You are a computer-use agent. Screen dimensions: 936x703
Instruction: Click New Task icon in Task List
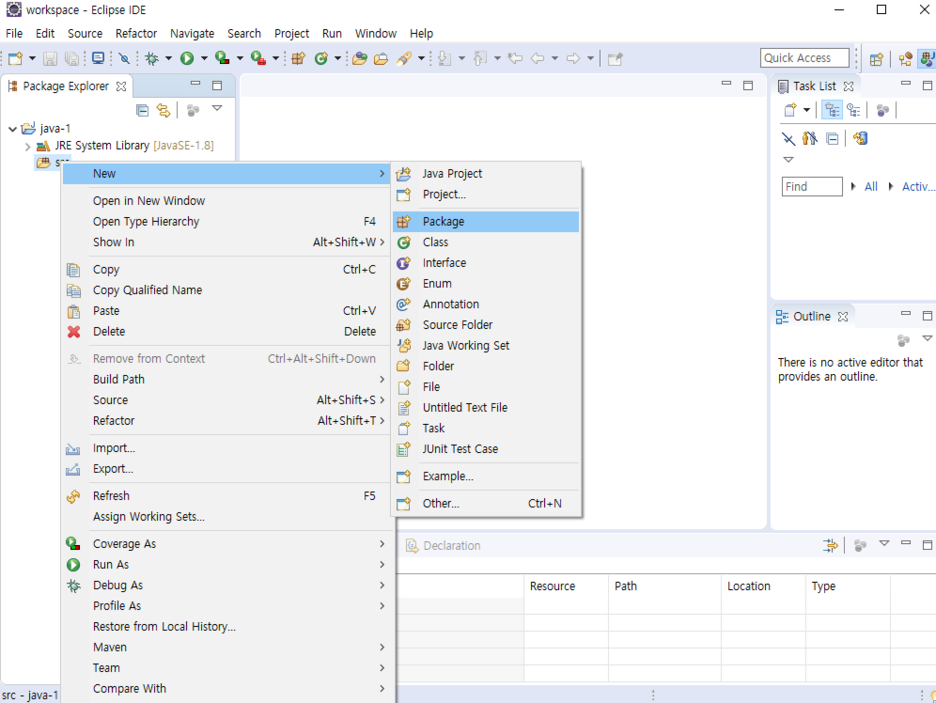tap(790, 110)
